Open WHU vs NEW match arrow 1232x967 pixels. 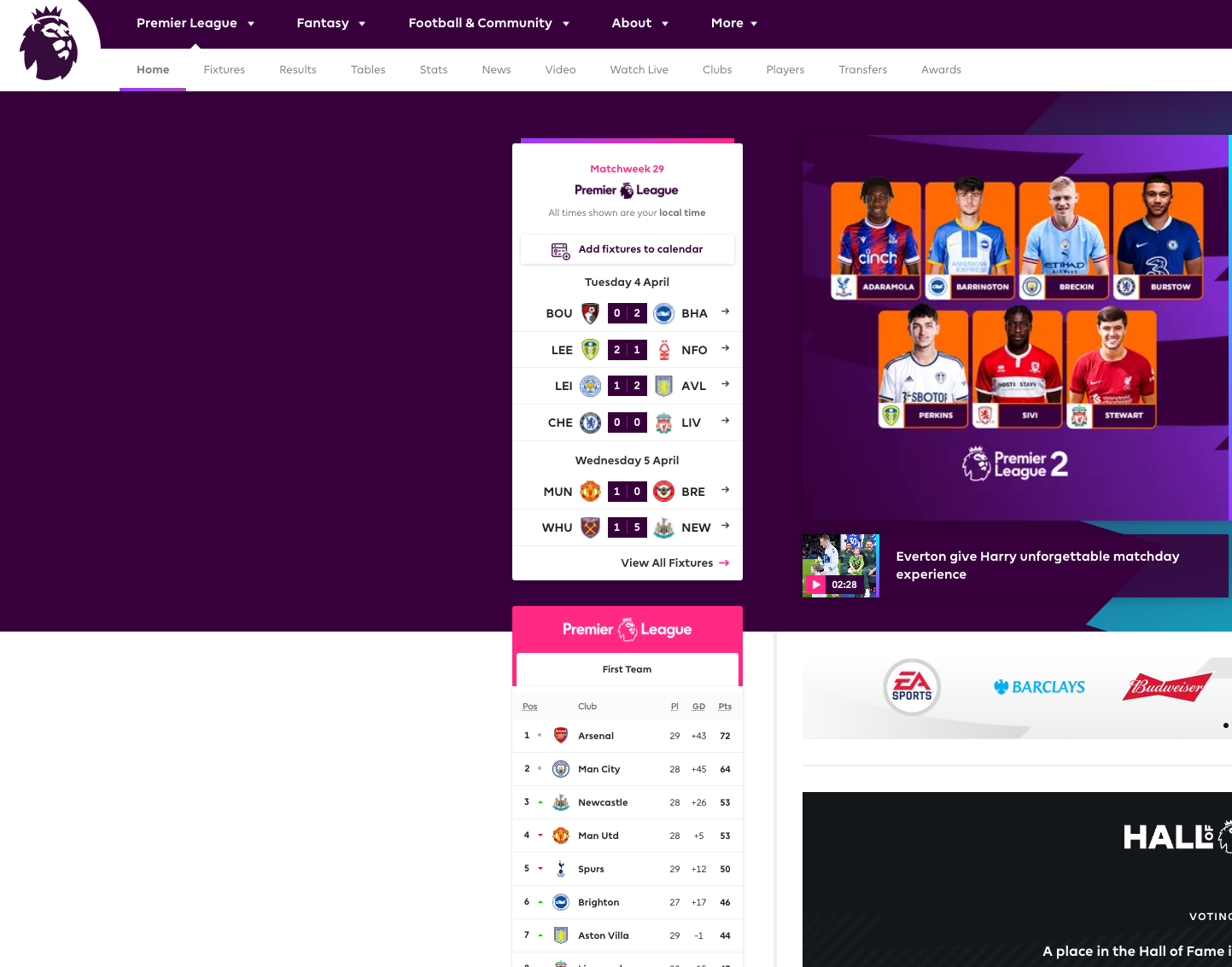click(x=725, y=526)
